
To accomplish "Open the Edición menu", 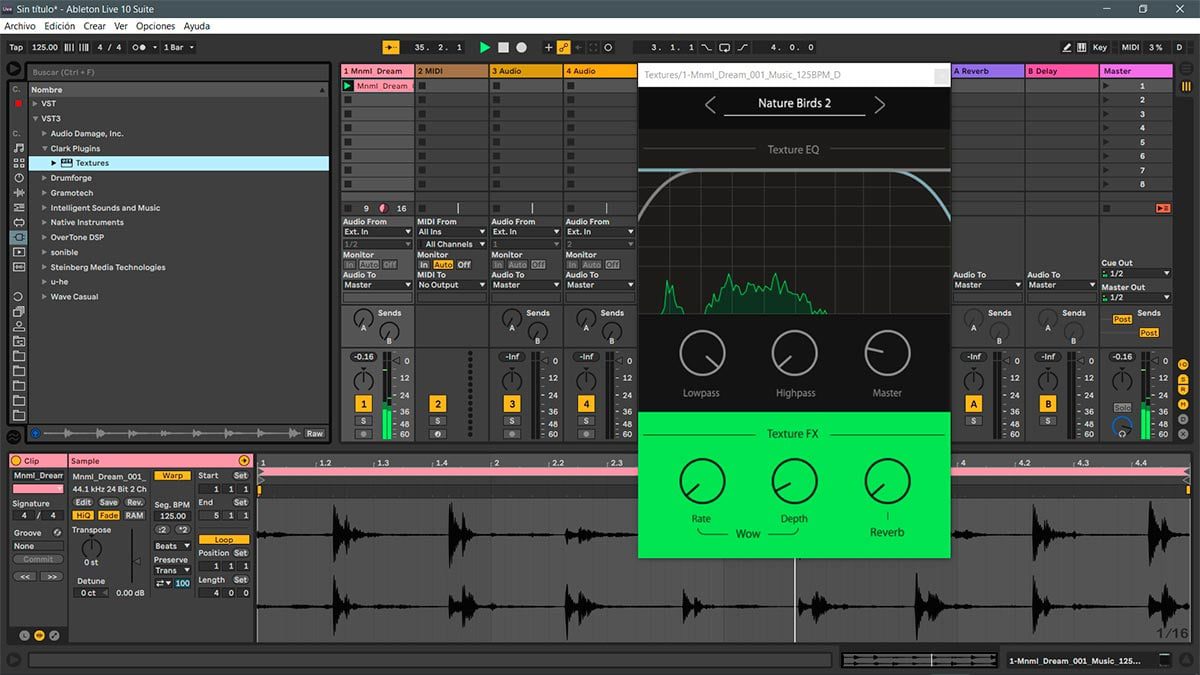I will pyautogui.click(x=59, y=26).
